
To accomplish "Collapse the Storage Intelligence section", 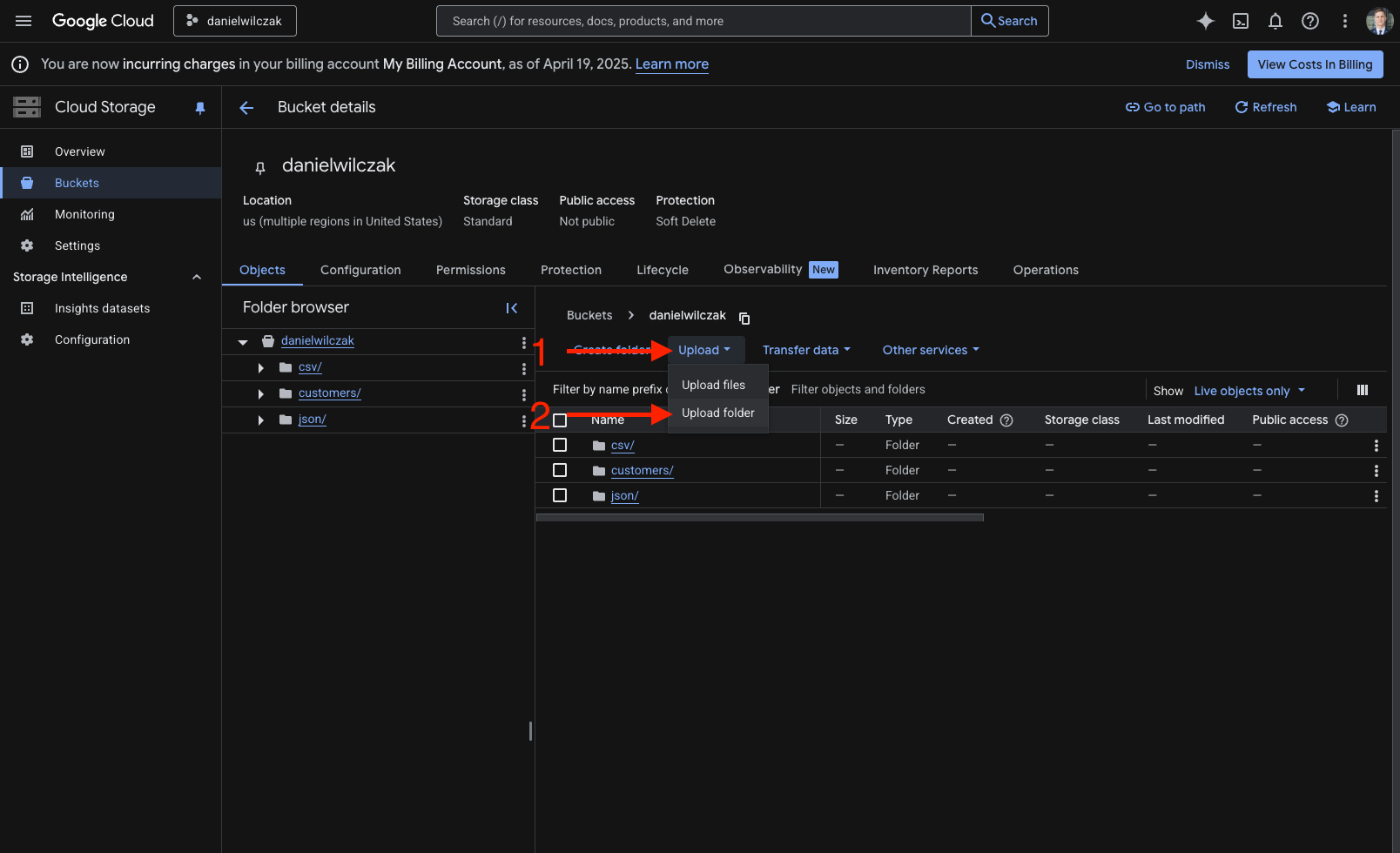I will click(197, 277).
